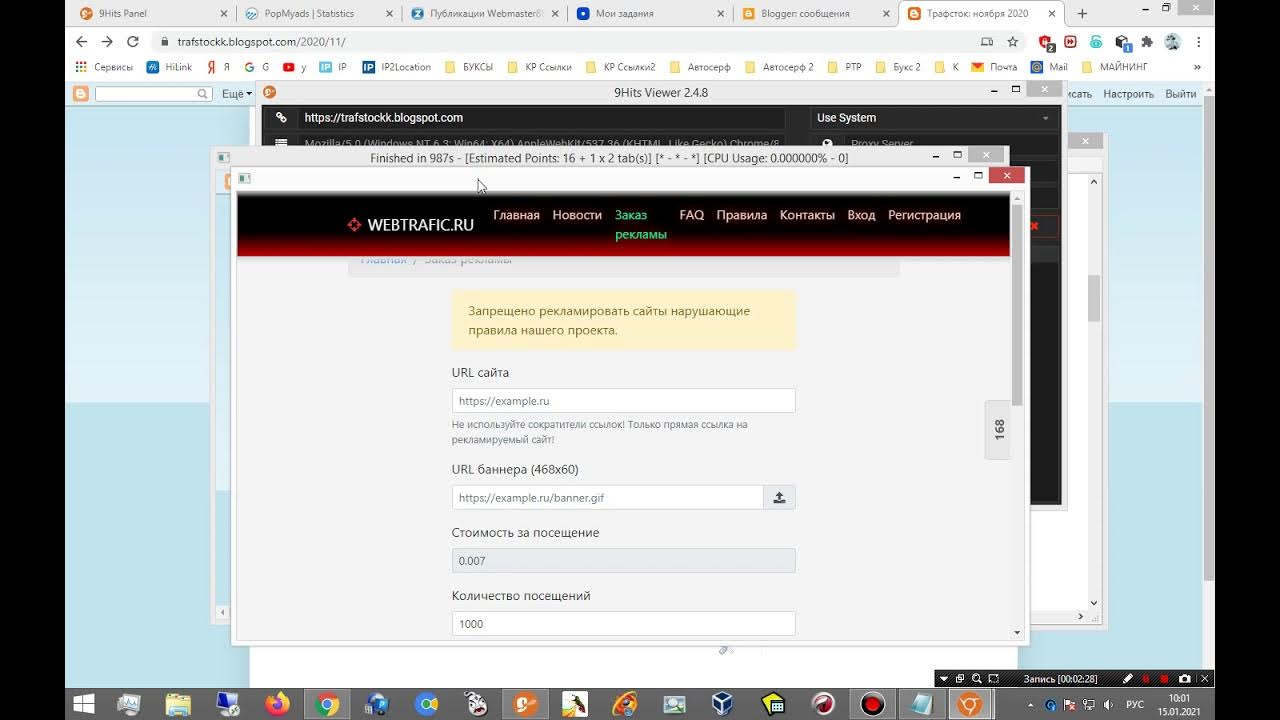Open the Вход menu item

(861, 215)
